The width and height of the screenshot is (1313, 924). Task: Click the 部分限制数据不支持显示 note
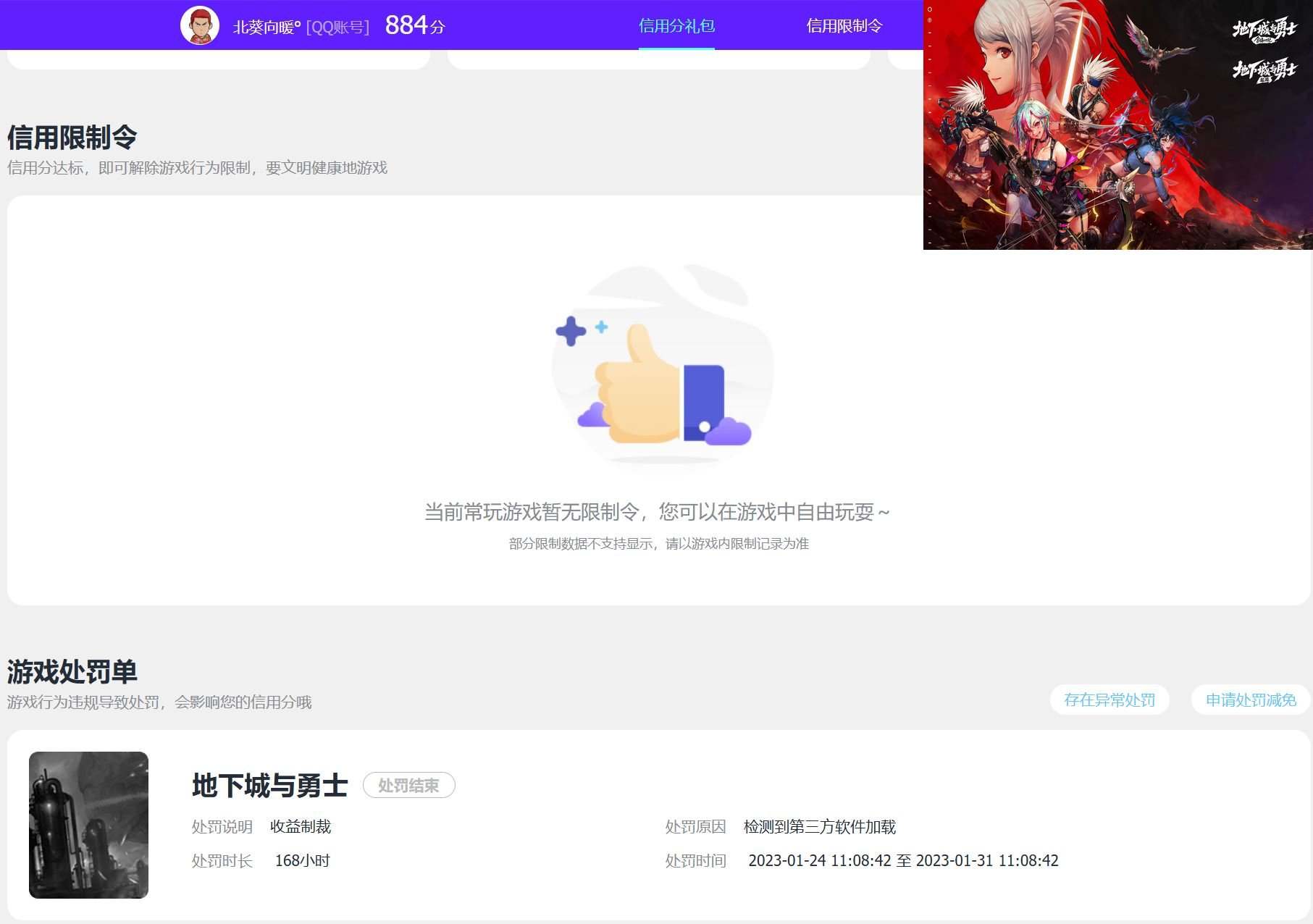659,543
